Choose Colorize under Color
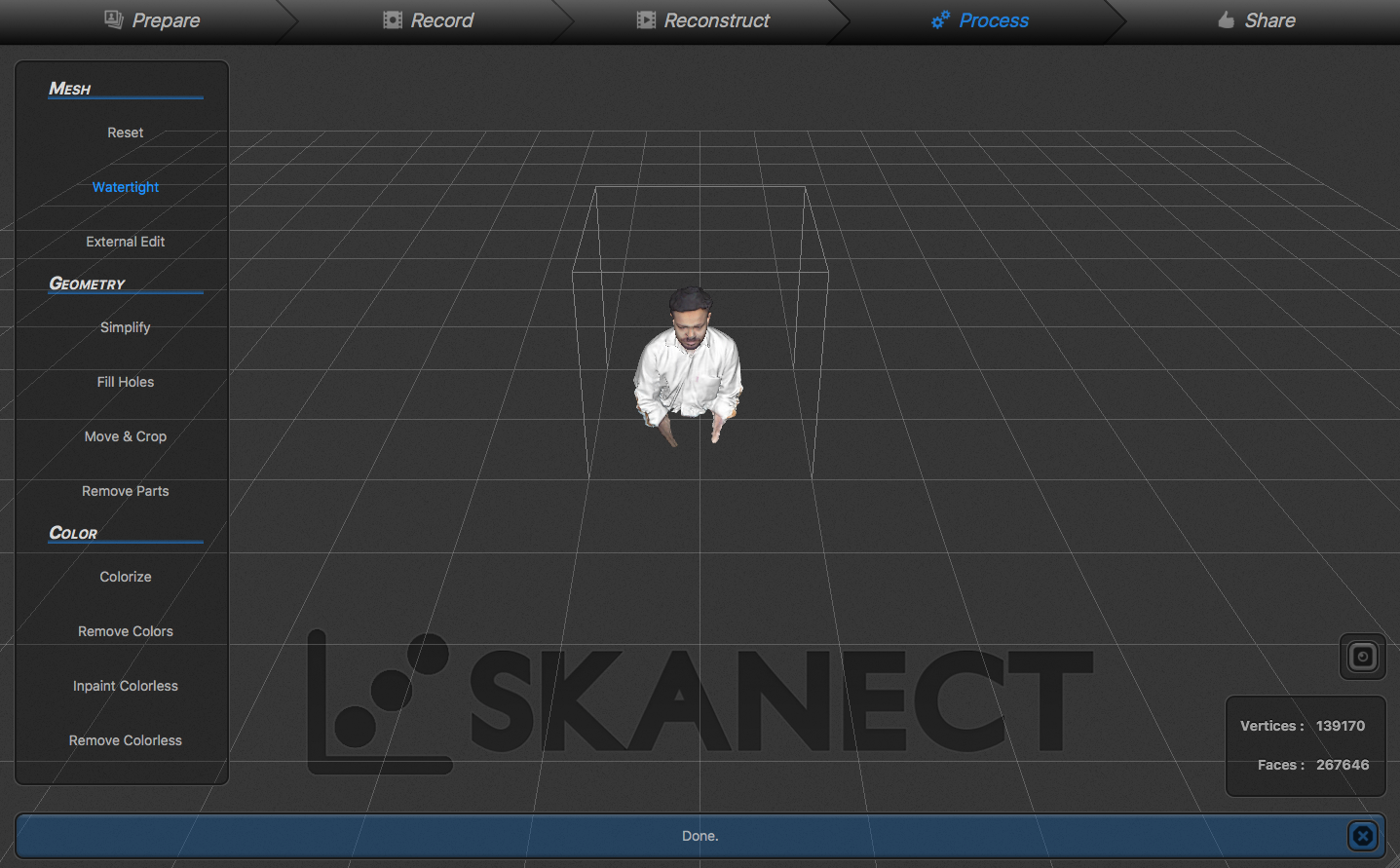Screen dimensions: 1400x868 [x=126, y=577]
